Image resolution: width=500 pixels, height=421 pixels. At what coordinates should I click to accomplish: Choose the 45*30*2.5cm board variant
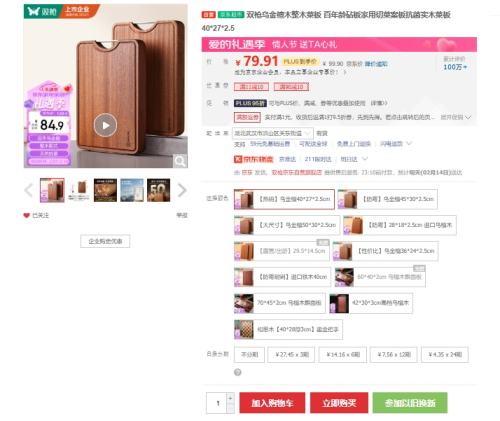[387, 199]
